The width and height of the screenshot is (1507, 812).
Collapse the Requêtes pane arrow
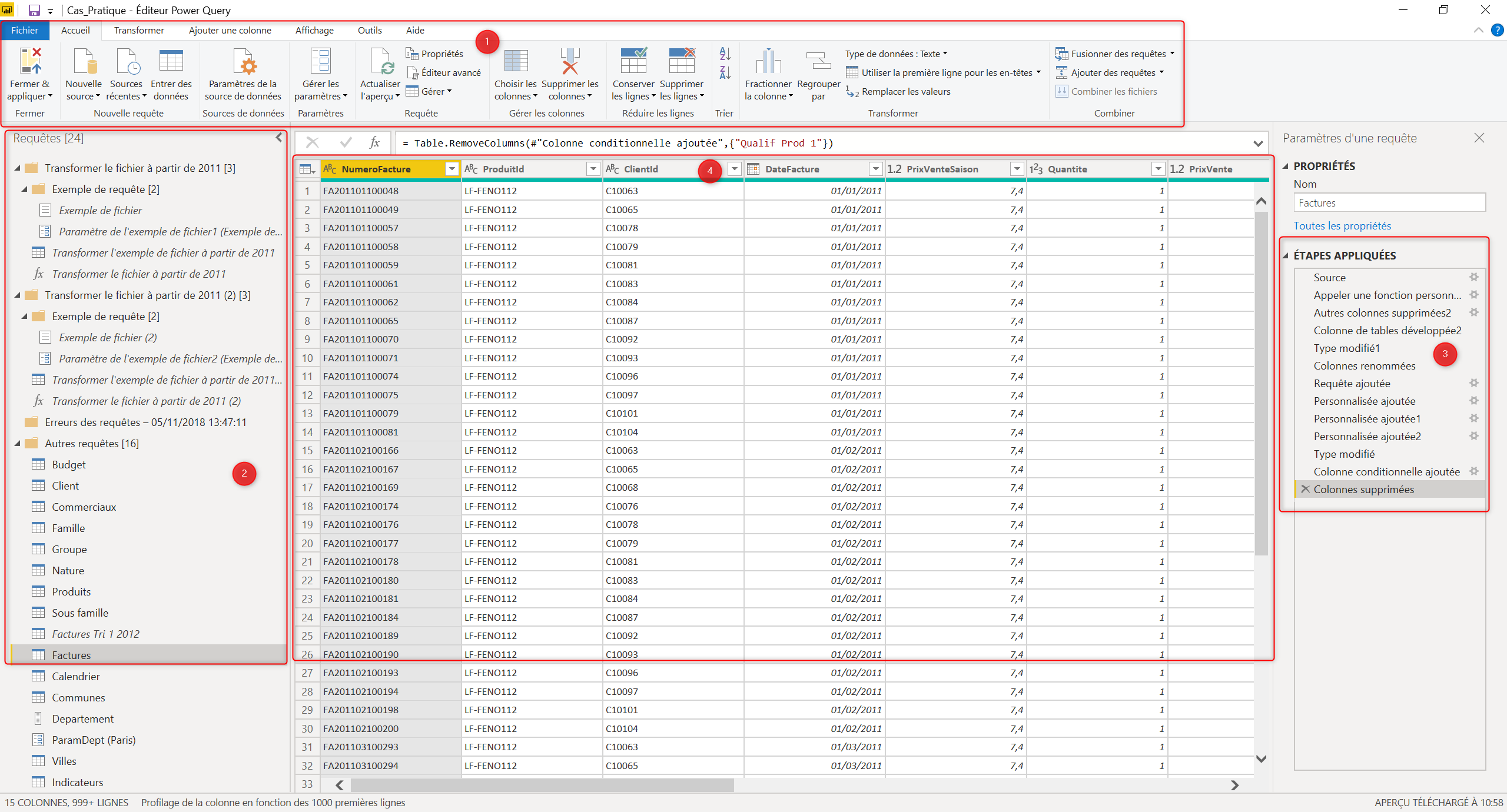tap(279, 138)
